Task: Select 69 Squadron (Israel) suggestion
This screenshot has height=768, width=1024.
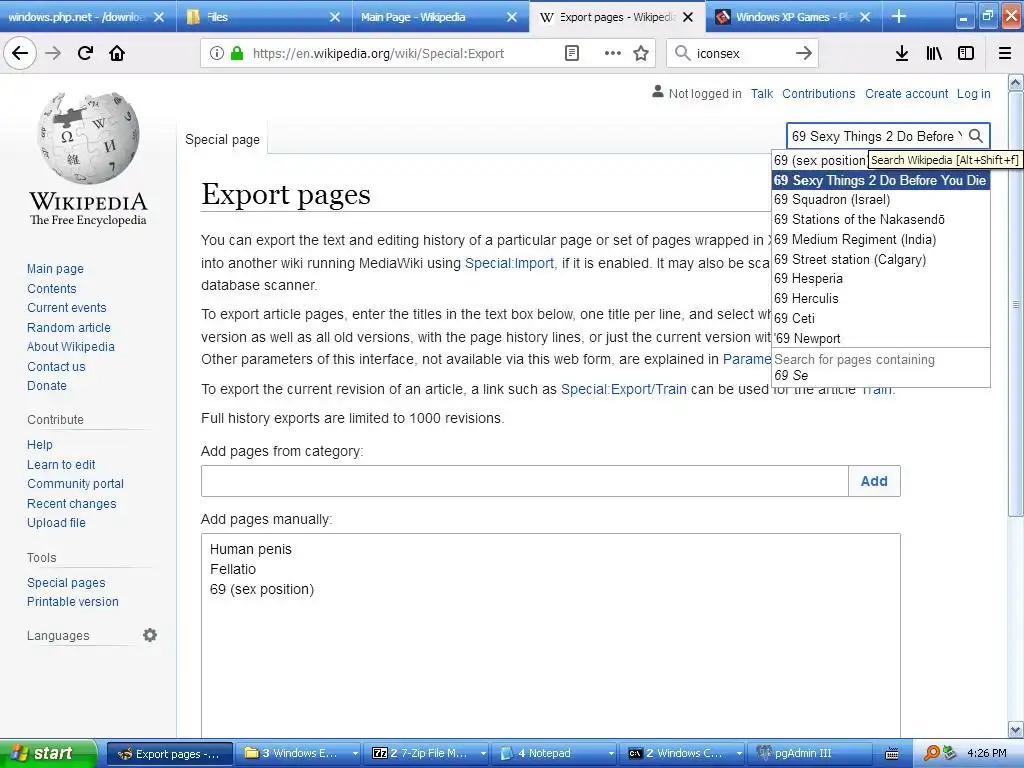Action: (x=880, y=199)
